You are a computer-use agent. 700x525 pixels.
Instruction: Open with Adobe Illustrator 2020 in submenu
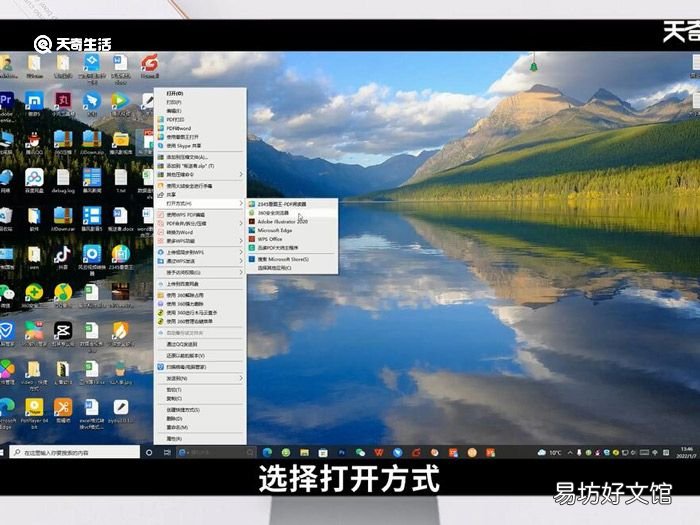coord(292,221)
